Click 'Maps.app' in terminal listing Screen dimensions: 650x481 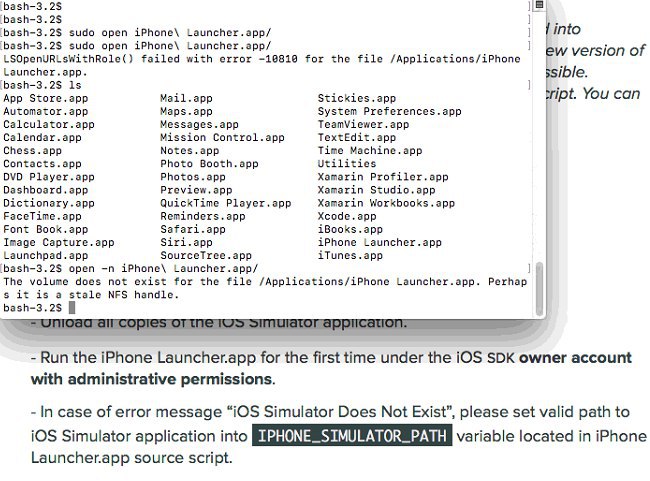(x=187, y=112)
